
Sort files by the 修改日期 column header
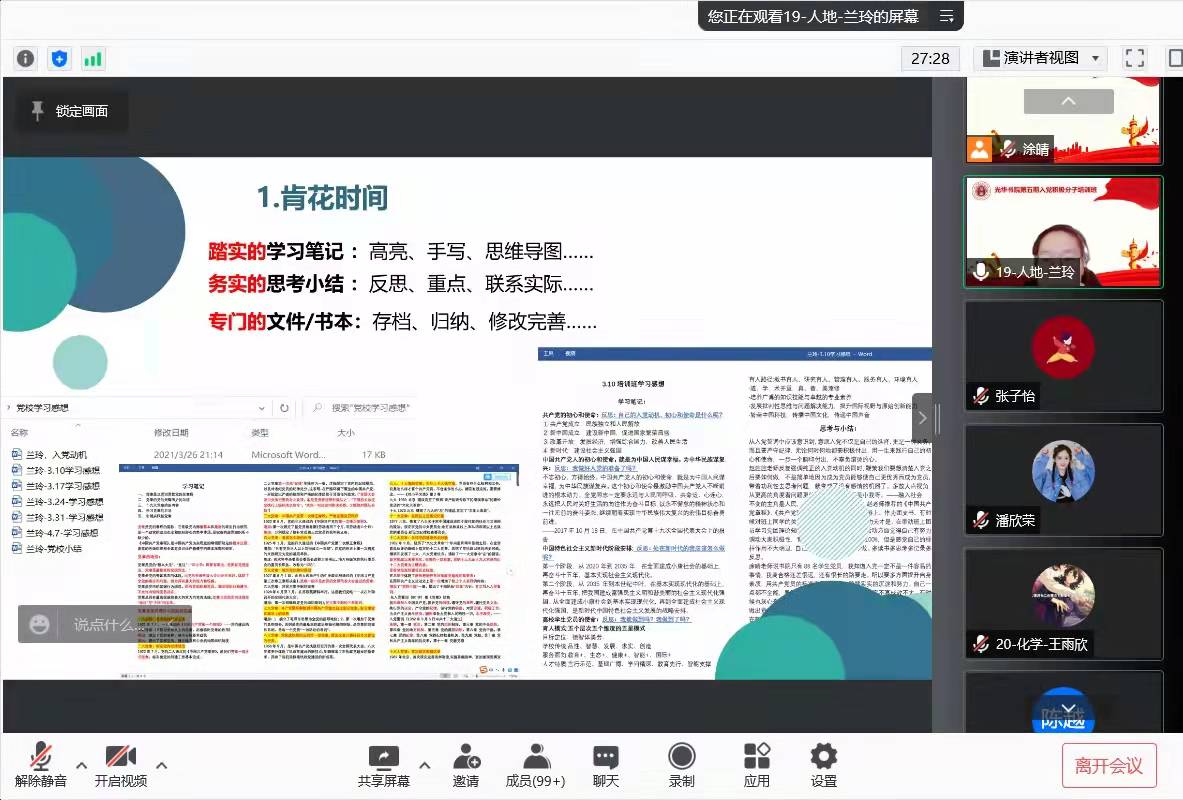click(171, 432)
